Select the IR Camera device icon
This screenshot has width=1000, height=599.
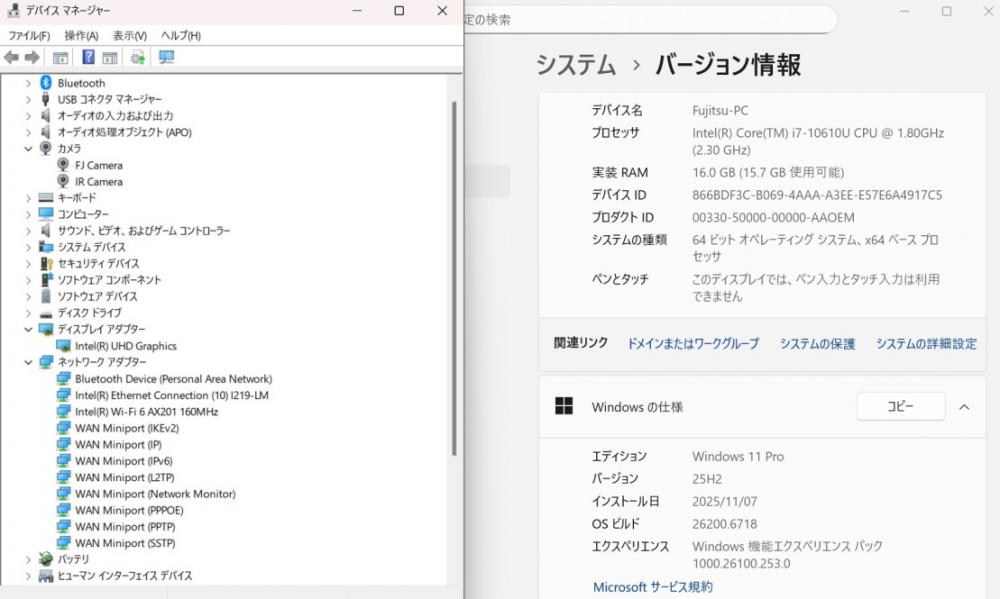click(x=63, y=181)
